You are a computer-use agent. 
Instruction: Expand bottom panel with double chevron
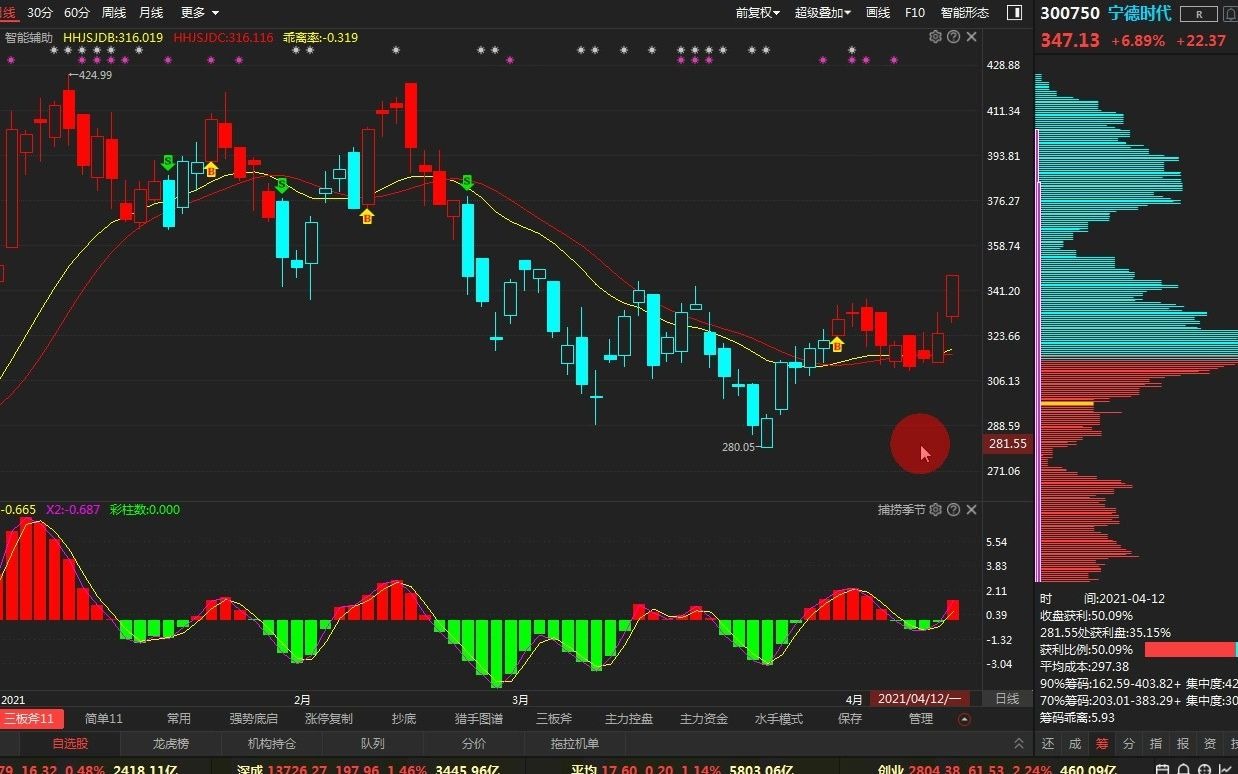pos(1019,744)
